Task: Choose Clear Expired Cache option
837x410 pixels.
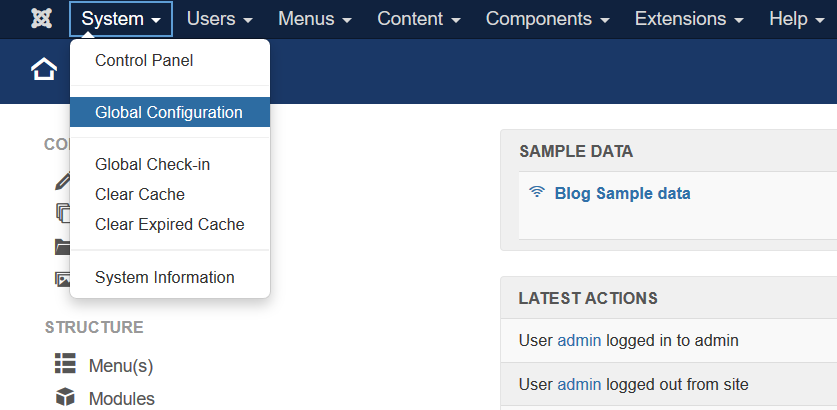Action: coord(169,225)
